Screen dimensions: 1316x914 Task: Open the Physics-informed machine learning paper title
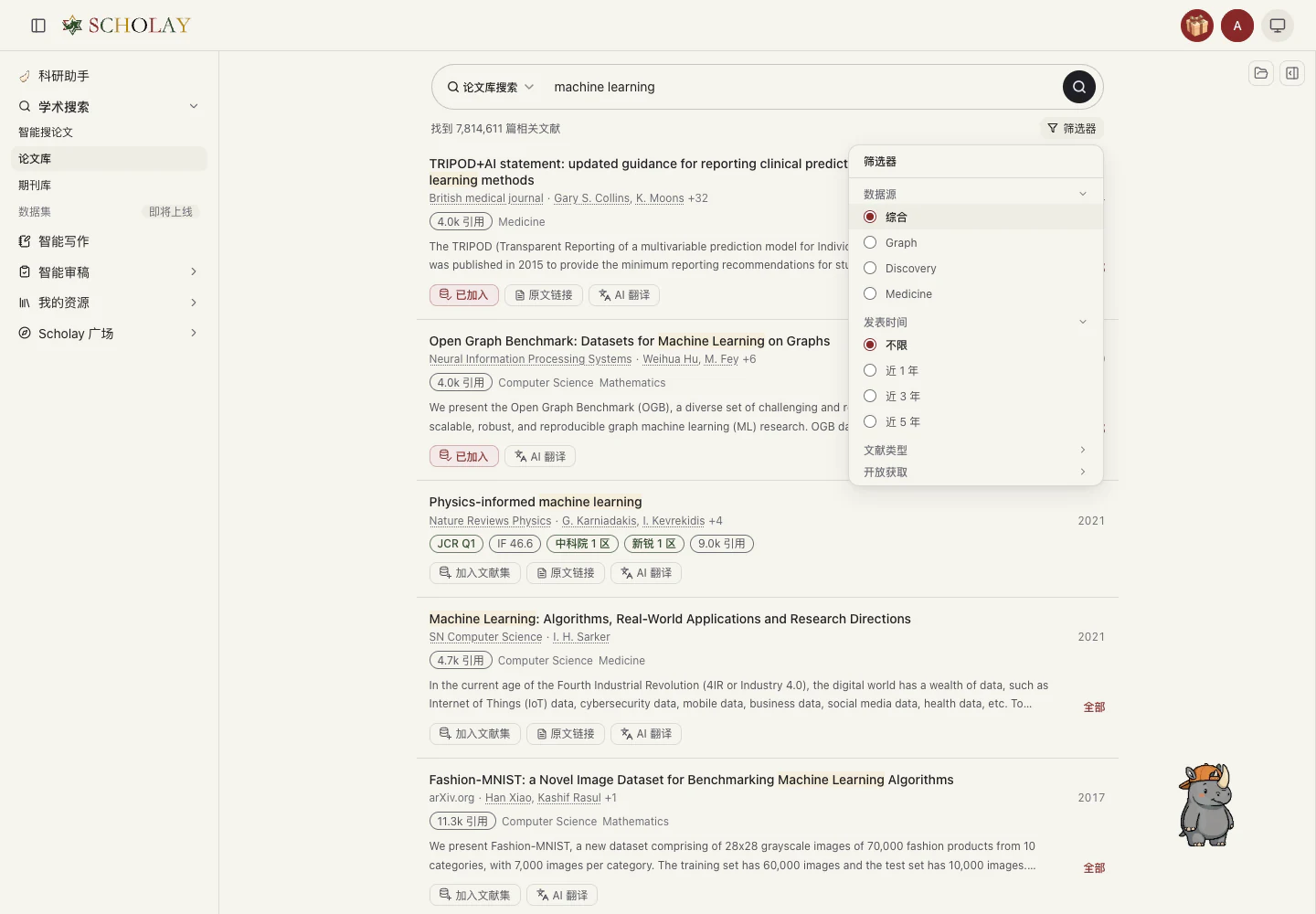point(536,502)
